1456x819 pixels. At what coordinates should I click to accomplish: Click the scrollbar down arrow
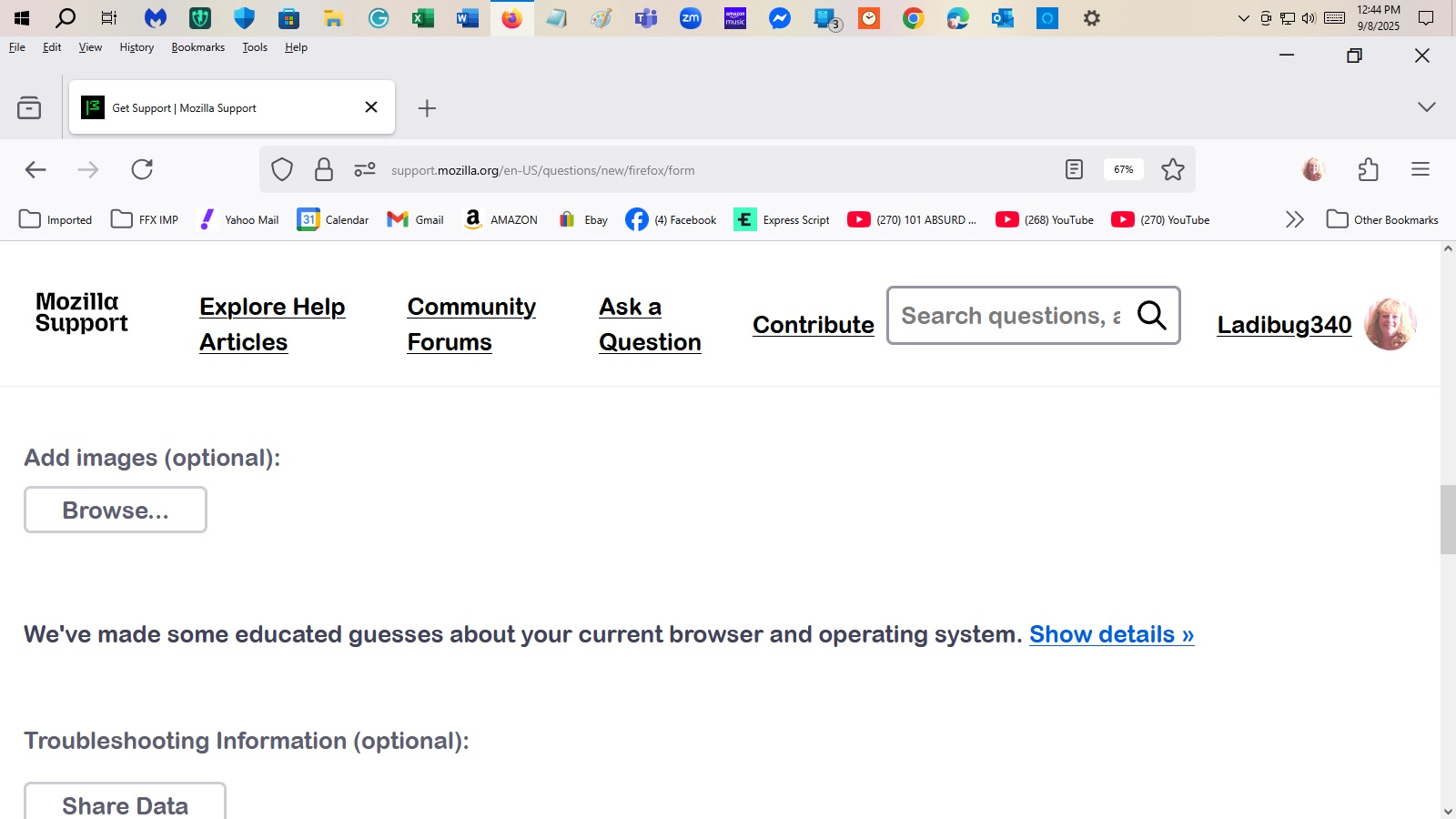click(x=1448, y=812)
